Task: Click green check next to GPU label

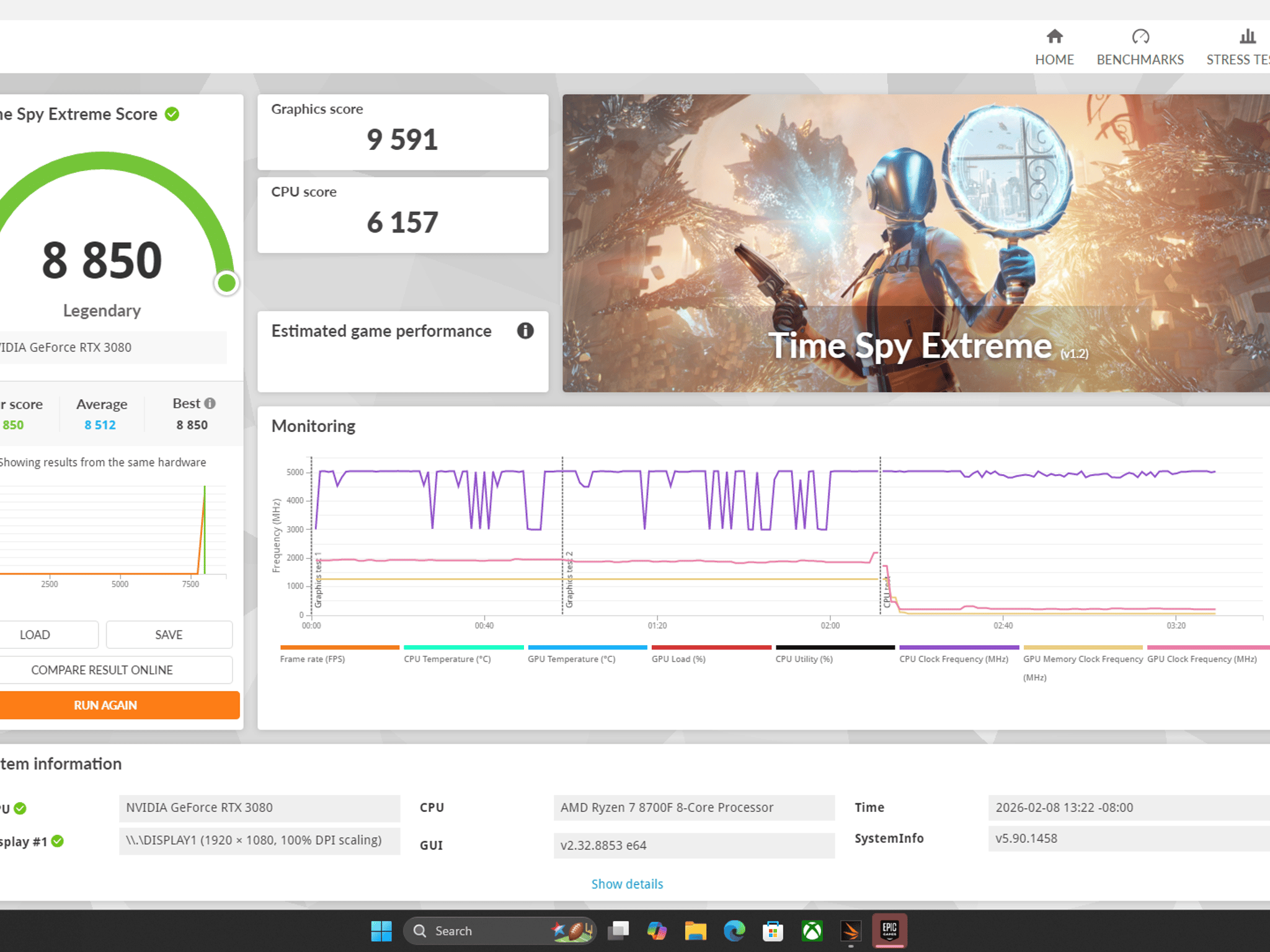Action: pos(20,808)
